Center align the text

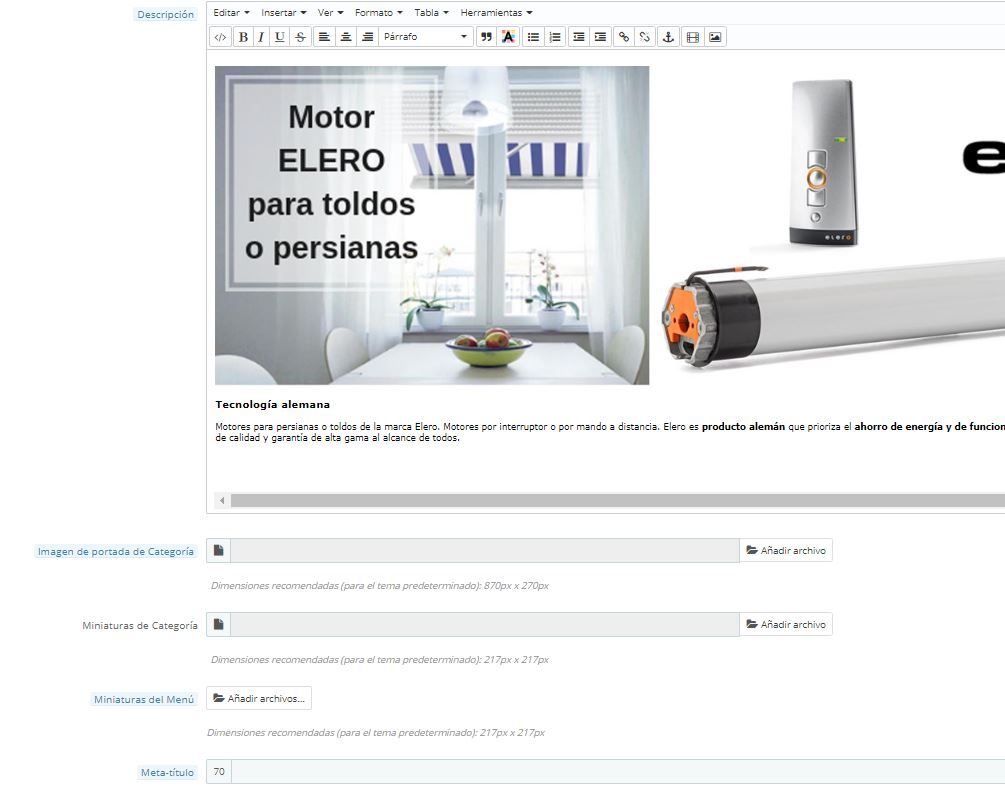coord(345,37)
